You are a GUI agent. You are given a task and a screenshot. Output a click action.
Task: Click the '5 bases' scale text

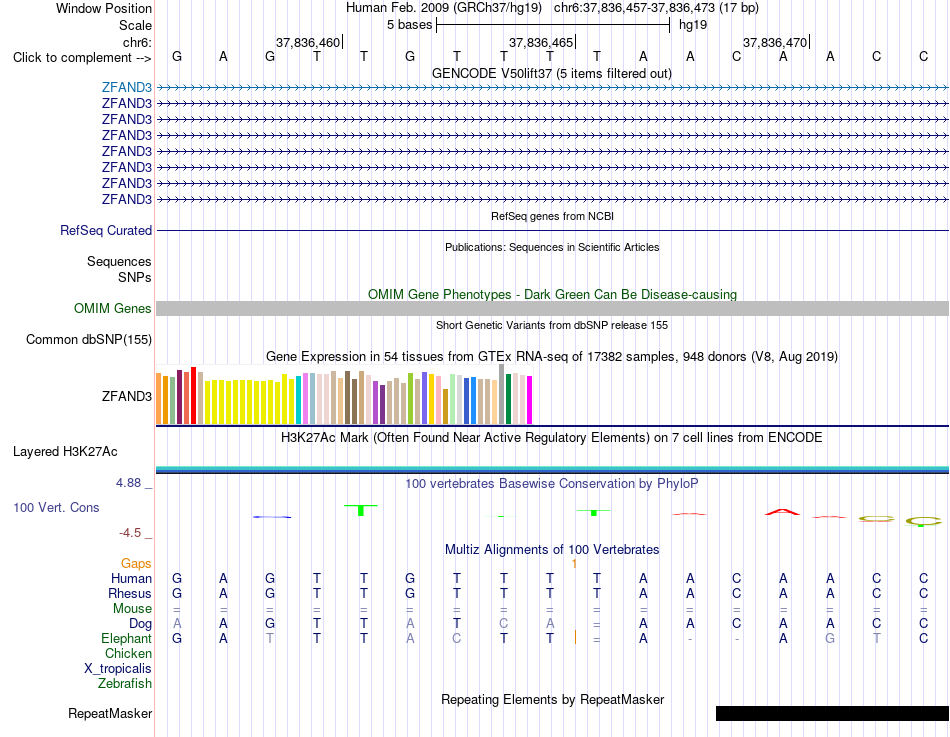410,25
